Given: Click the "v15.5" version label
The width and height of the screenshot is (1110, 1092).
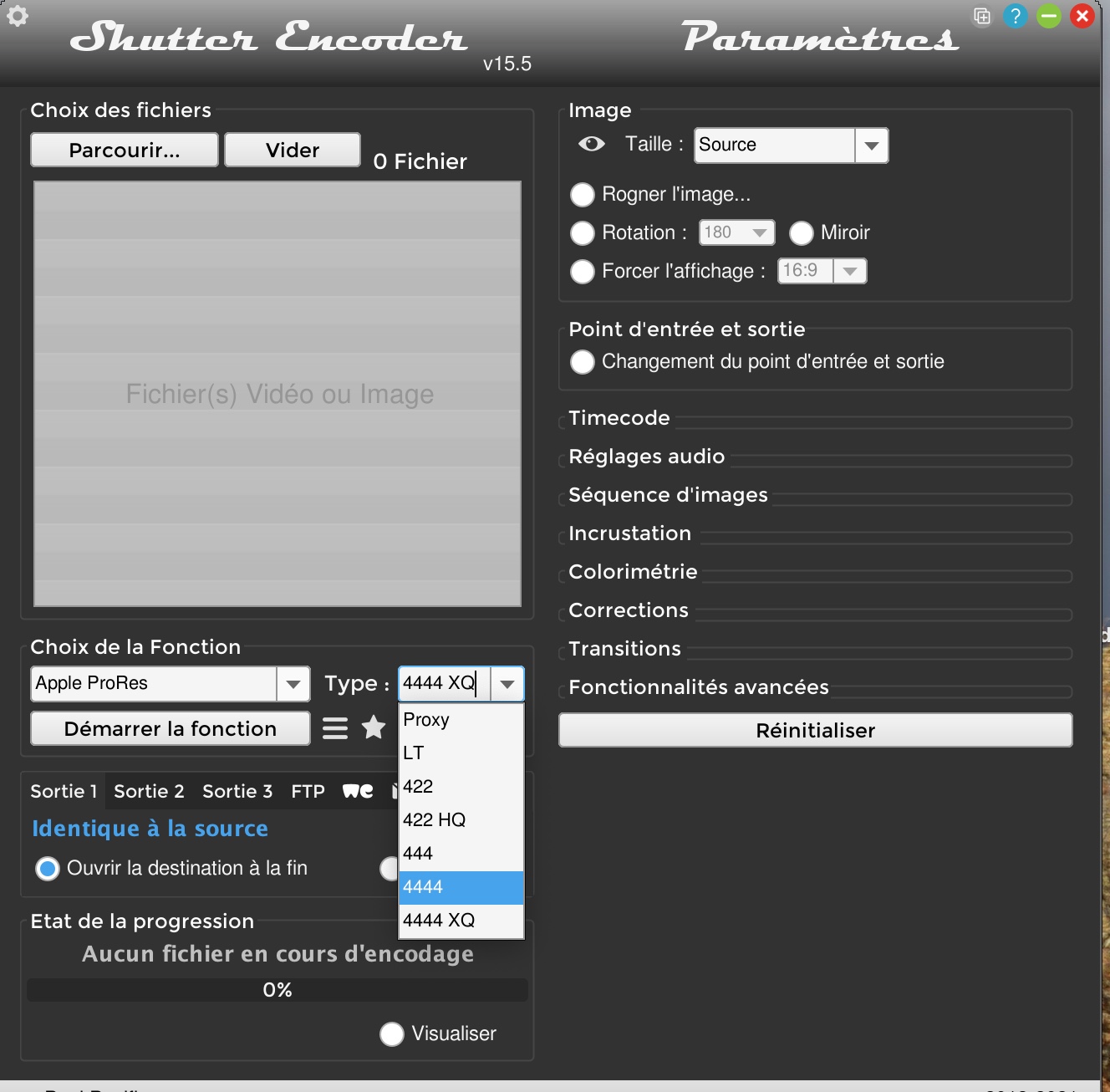Looking at the screenshot, I should point(507,64).
